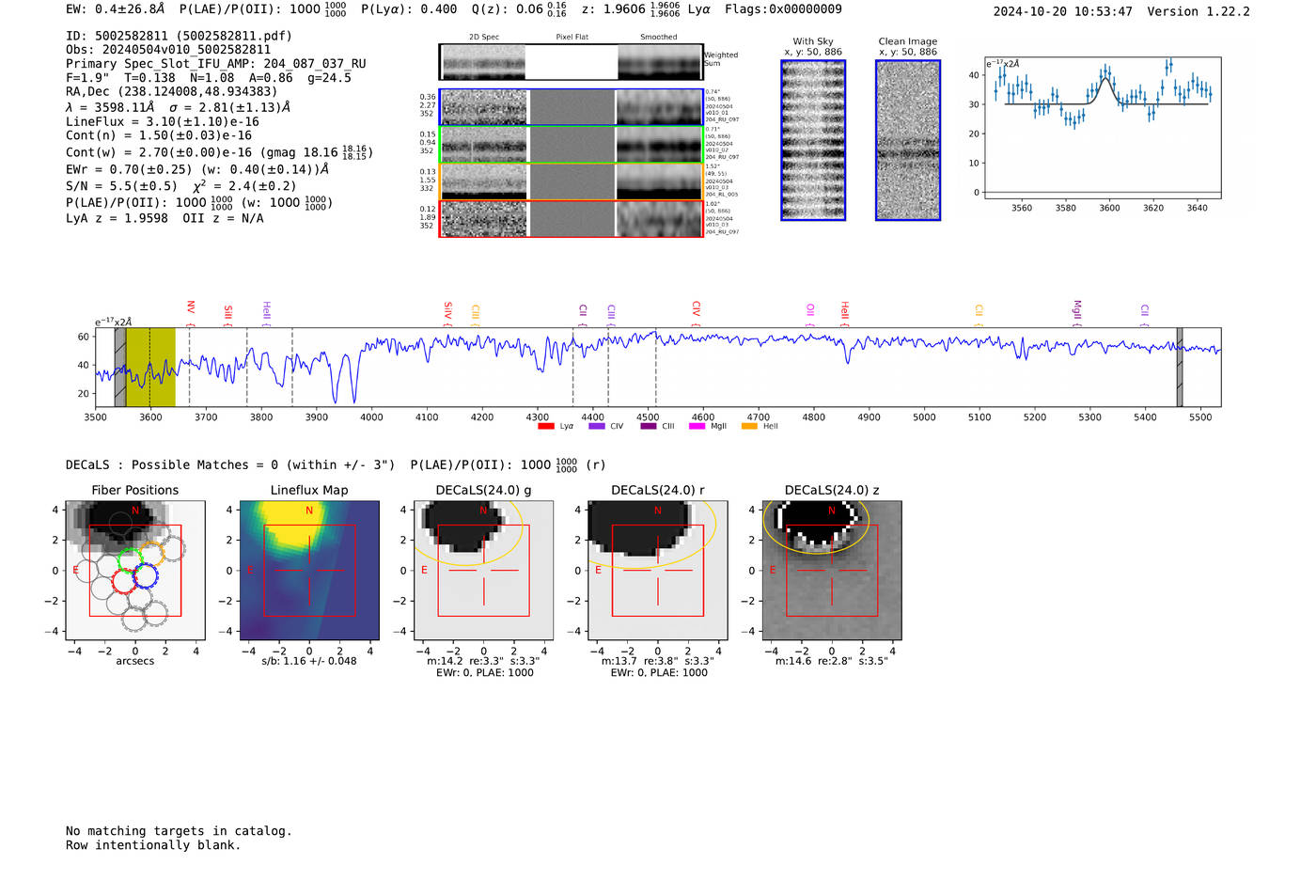This screenshot has height=896, width=1316.
Task: Click the Primary Spec_Slot_IFU_AMP line
Action: (216, 64)
